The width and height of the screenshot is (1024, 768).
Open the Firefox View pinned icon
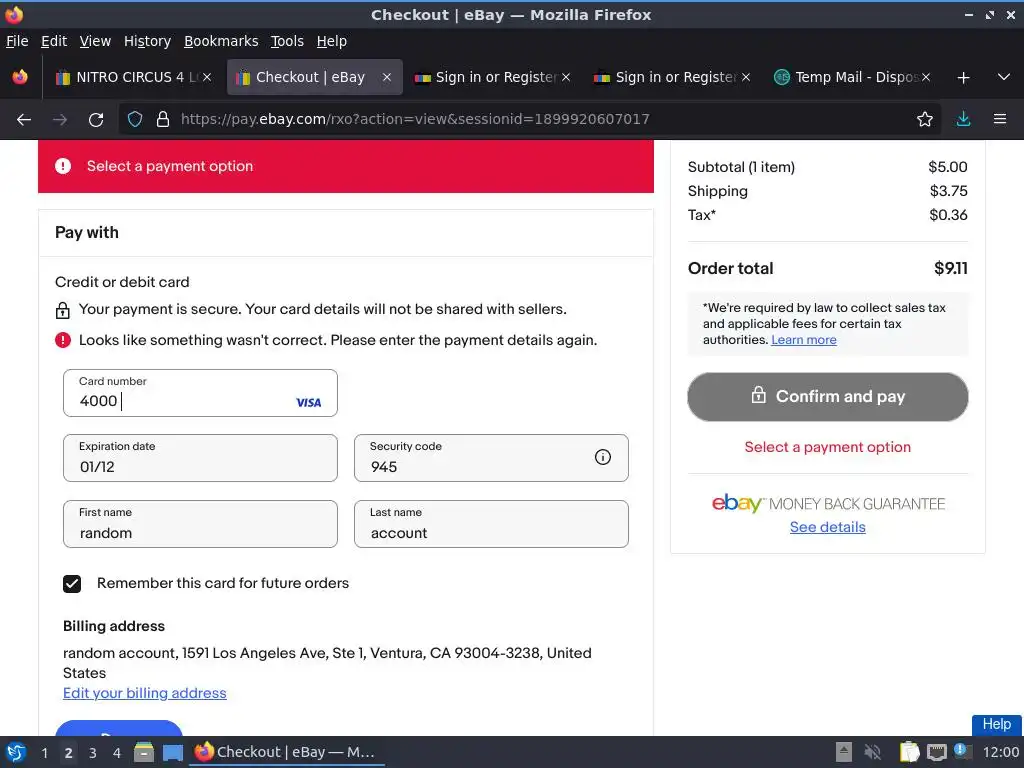click(x=20, y=77)
